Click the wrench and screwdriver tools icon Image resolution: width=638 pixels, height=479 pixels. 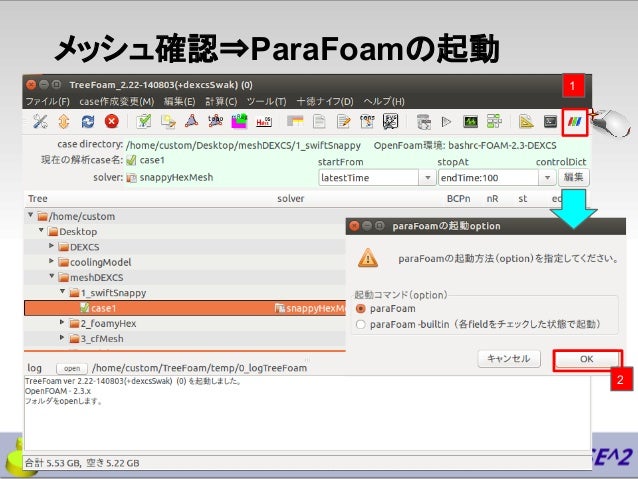pyautogui.click(x=40, y=121)
